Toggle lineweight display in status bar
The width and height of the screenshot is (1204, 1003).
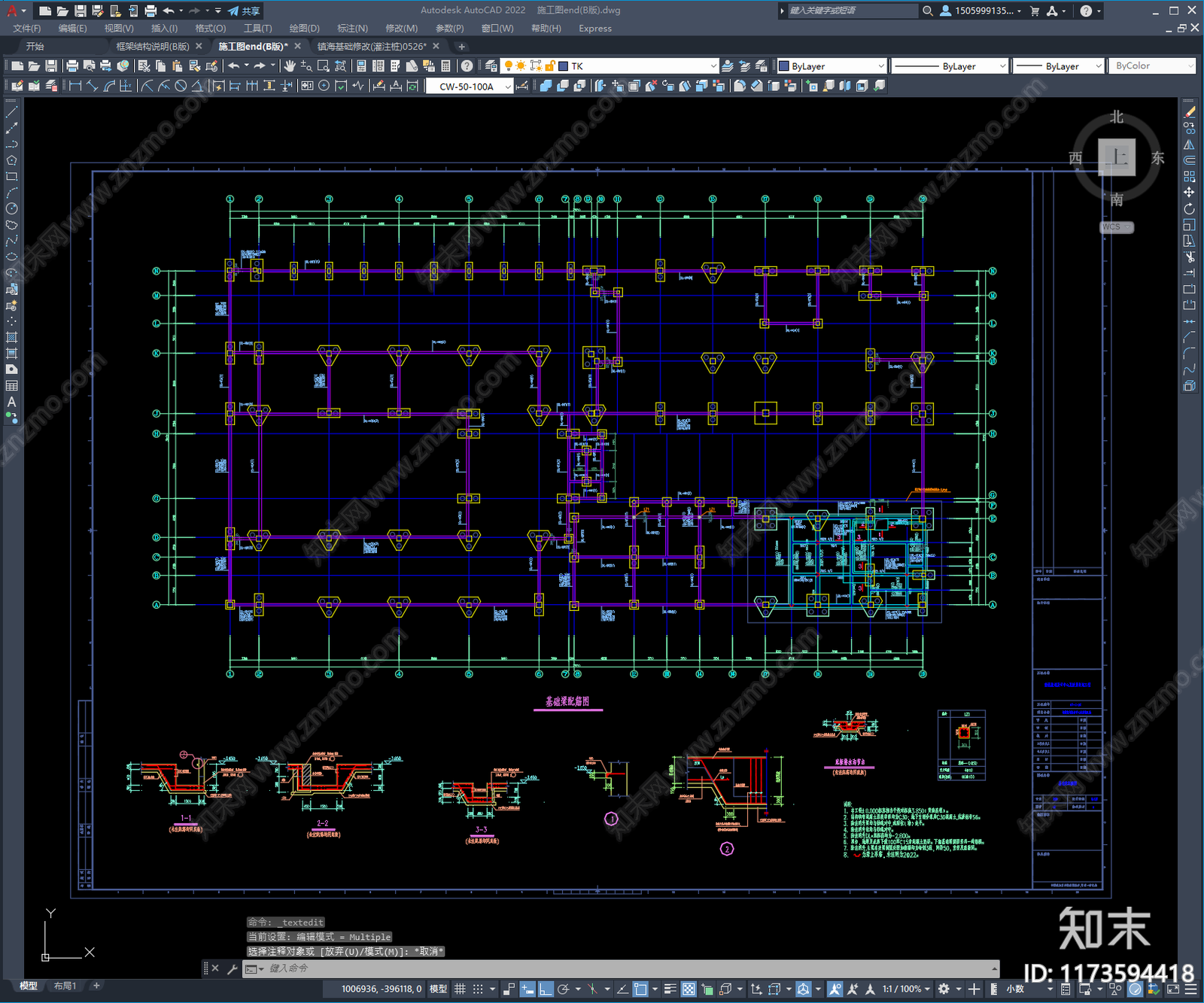tap(670, 989)
